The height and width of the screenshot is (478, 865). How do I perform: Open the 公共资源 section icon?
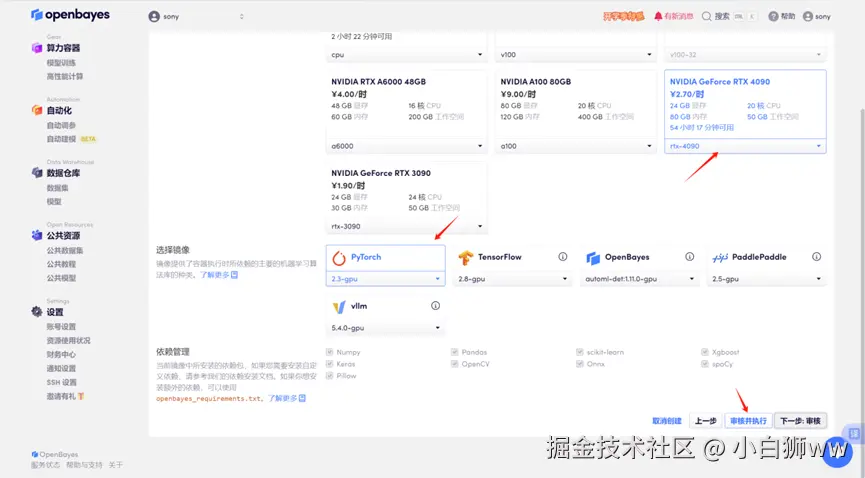pyautogui.click(x=37, y=235)
